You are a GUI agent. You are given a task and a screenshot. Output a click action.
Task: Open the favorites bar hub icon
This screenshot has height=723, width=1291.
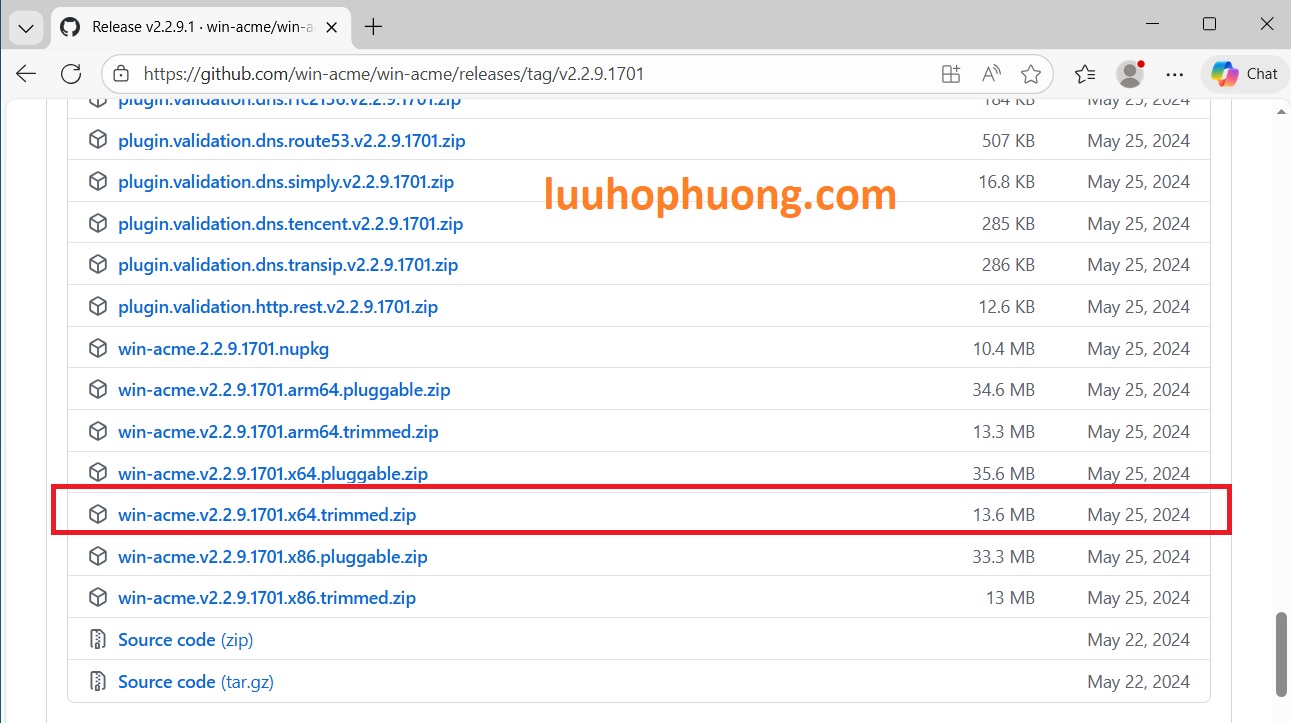[1084, 73]
